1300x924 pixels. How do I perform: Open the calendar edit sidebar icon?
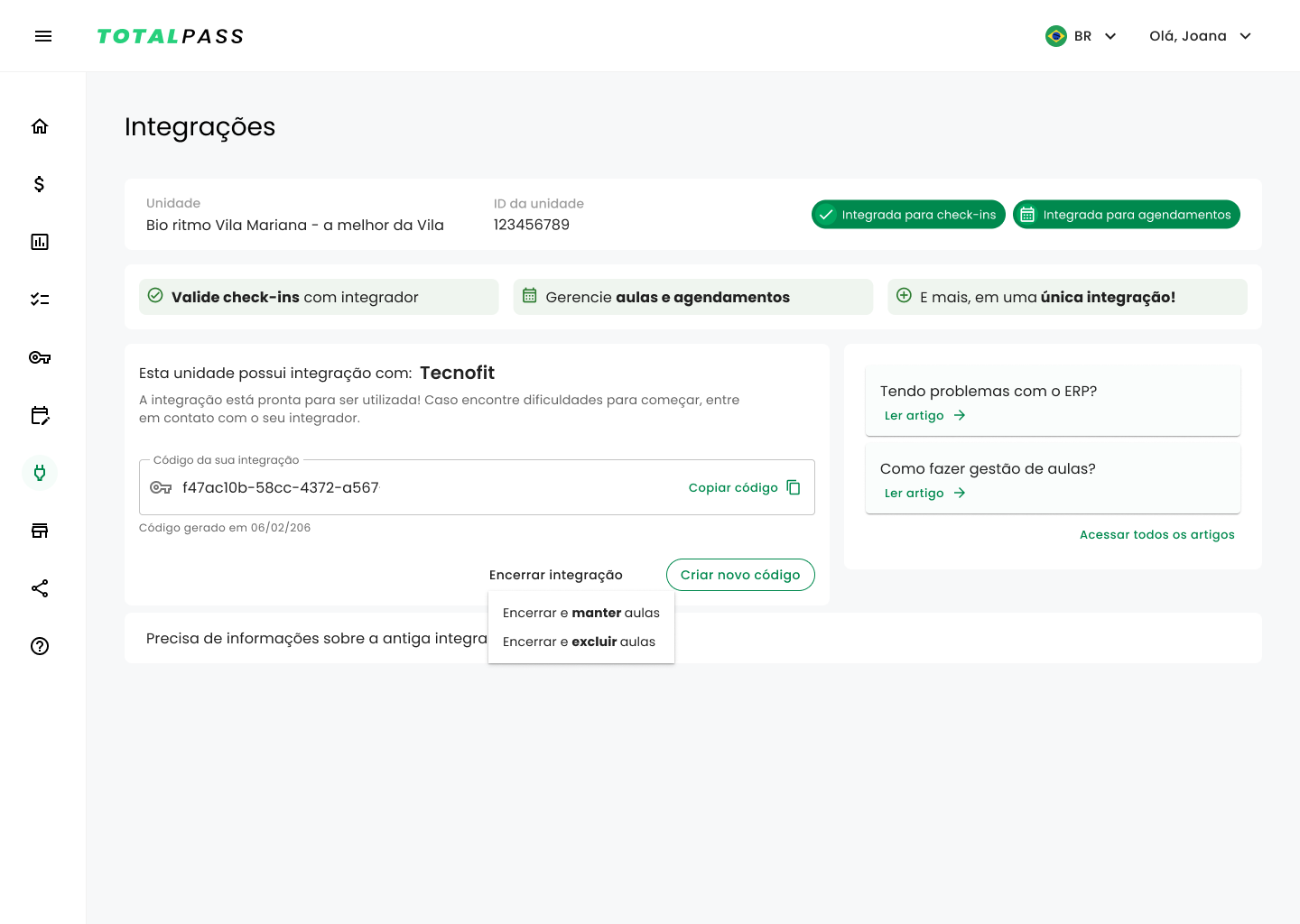click(x=40, y=415)
